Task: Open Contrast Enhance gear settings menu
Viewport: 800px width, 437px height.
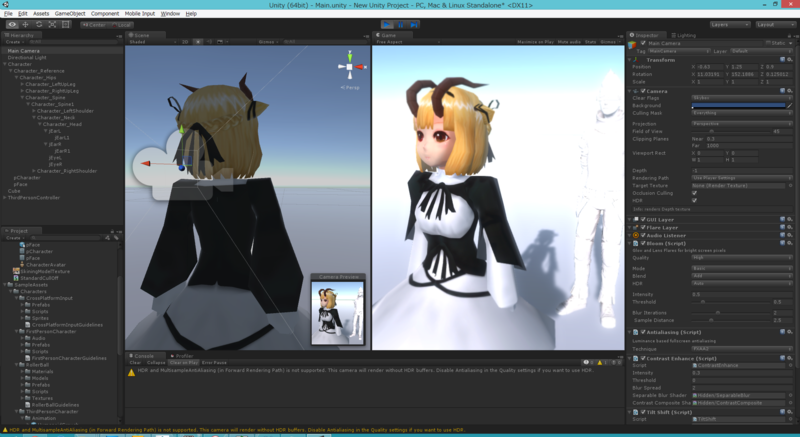Action: (x=789, y=358)
